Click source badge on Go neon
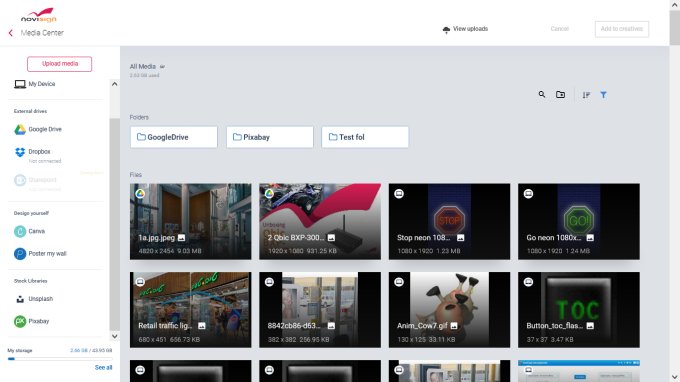 coord(528,194)
